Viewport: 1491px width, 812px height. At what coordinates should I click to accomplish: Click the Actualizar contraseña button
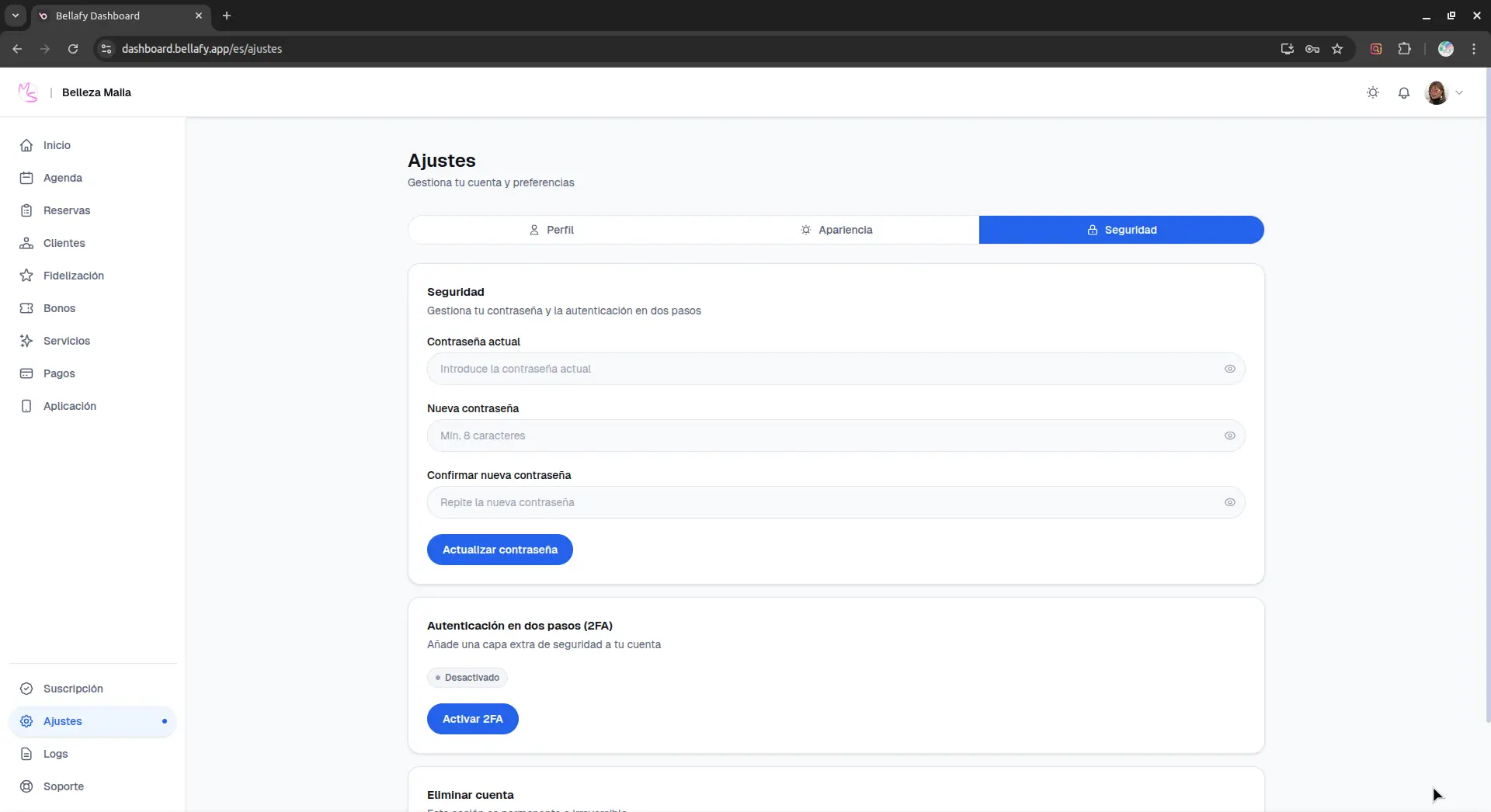coord(499,550)
